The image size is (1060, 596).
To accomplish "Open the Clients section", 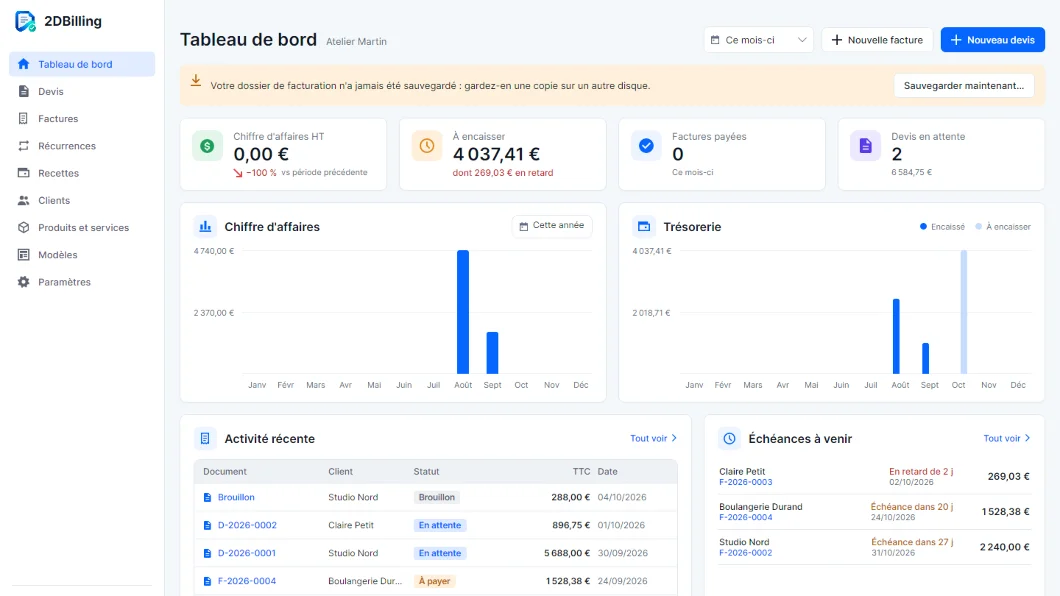I will point(82,200).
